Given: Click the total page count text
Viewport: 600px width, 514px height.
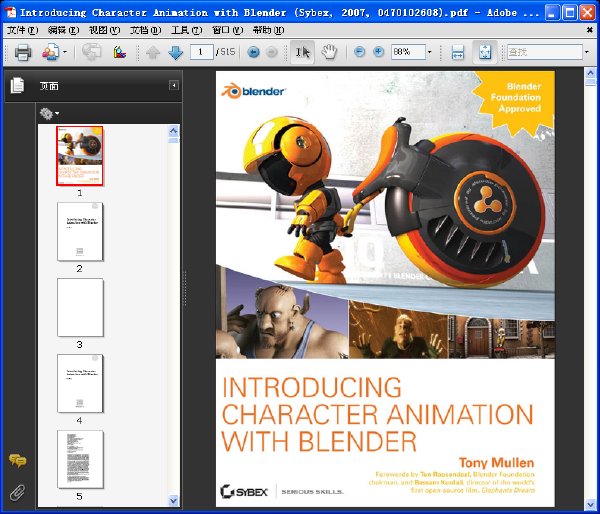Looking at the screenshot, I should click(225, 52).
